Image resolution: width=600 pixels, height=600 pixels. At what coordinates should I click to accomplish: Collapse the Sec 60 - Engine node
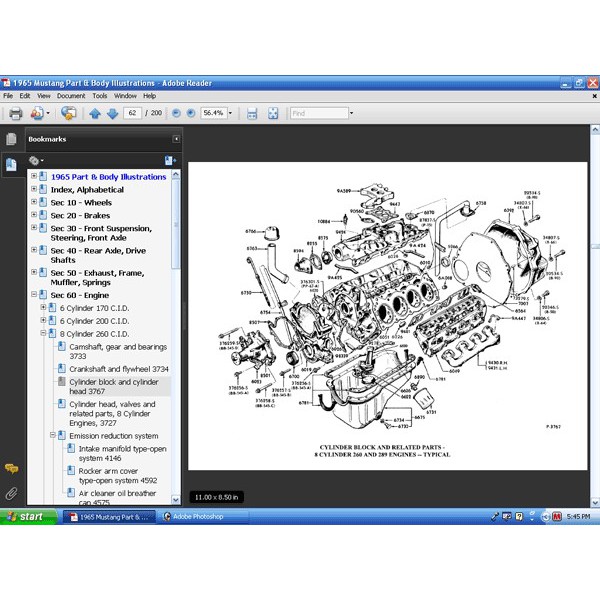[34, 294]
